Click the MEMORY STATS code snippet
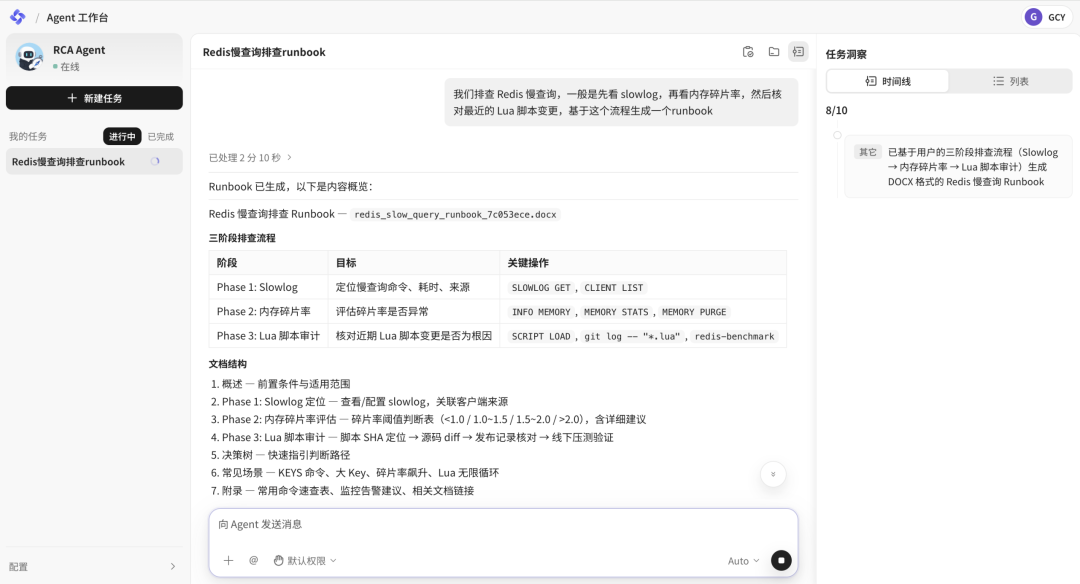 point(616,312)
